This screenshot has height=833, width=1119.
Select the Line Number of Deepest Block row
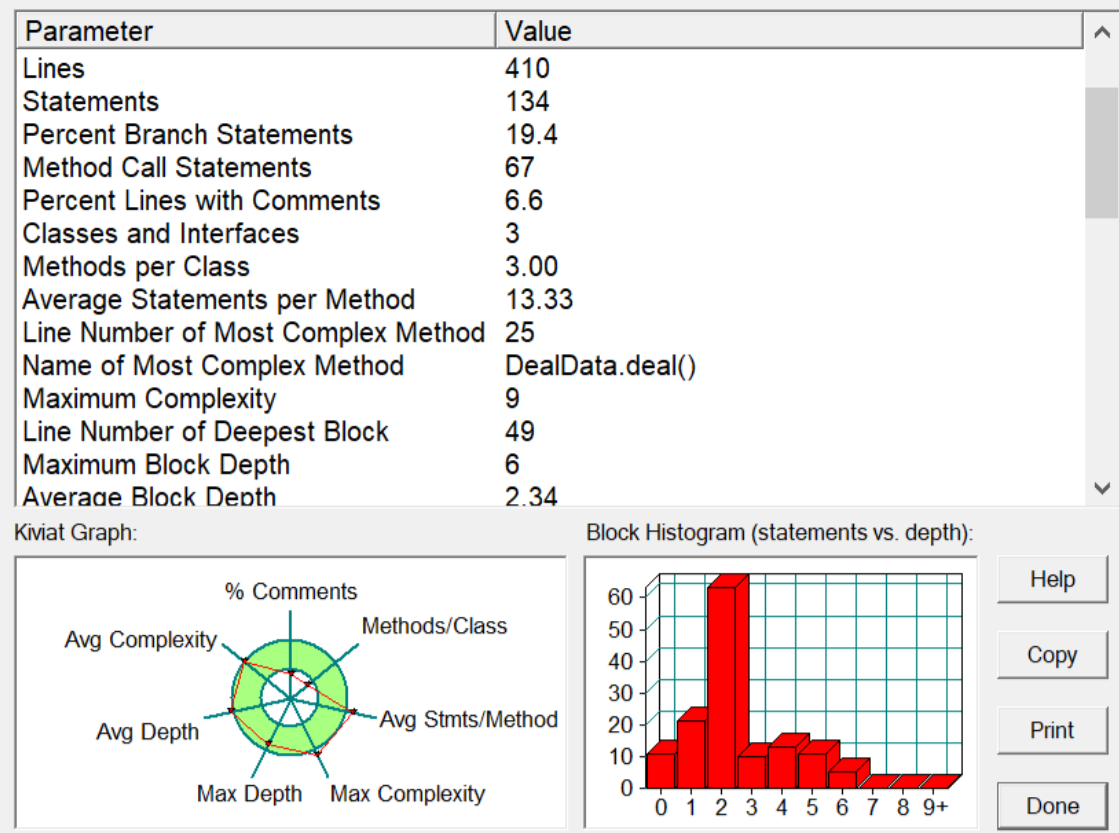pos(550,431)
